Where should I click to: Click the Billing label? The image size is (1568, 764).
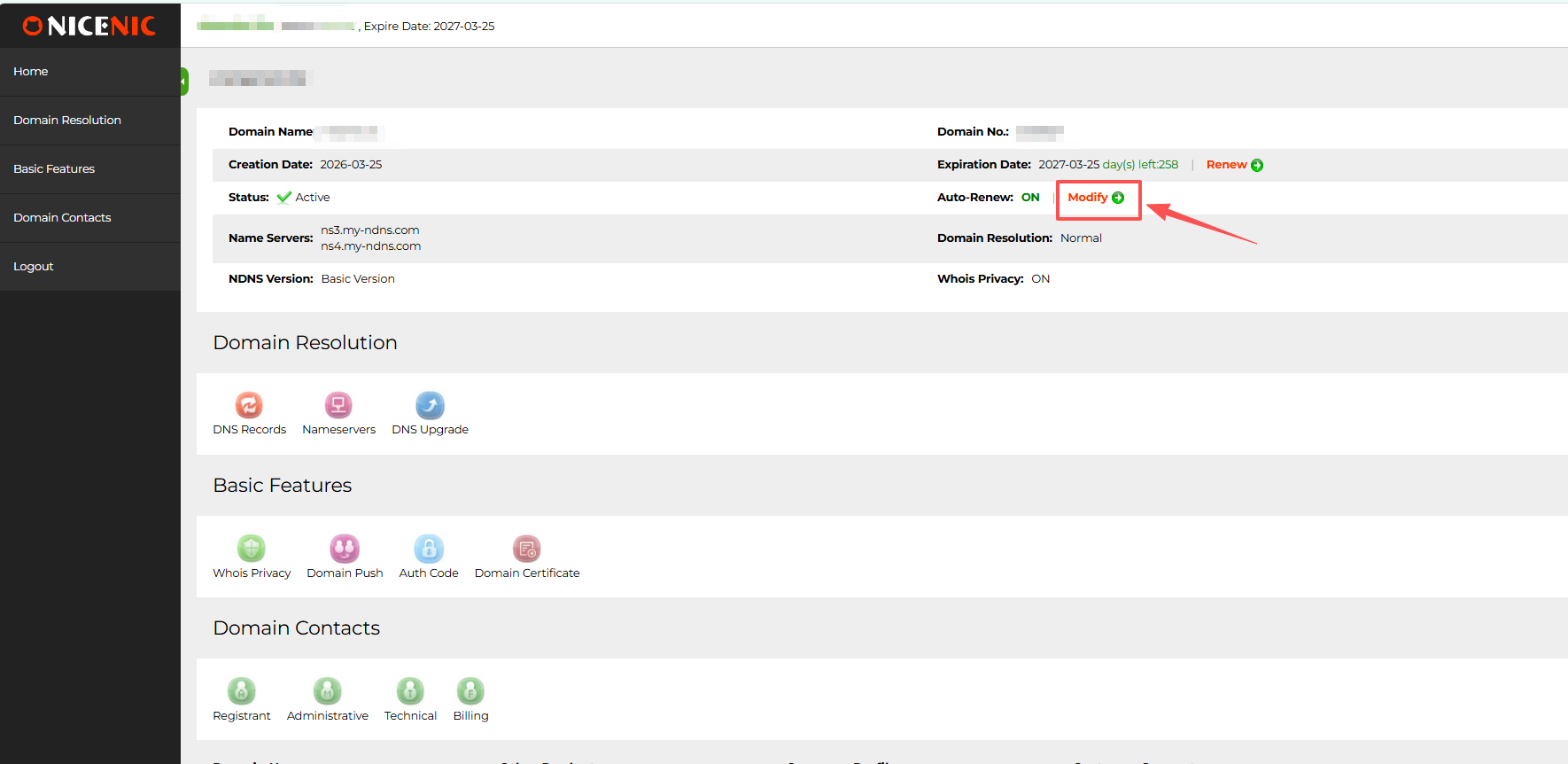(x=470, y=716)
